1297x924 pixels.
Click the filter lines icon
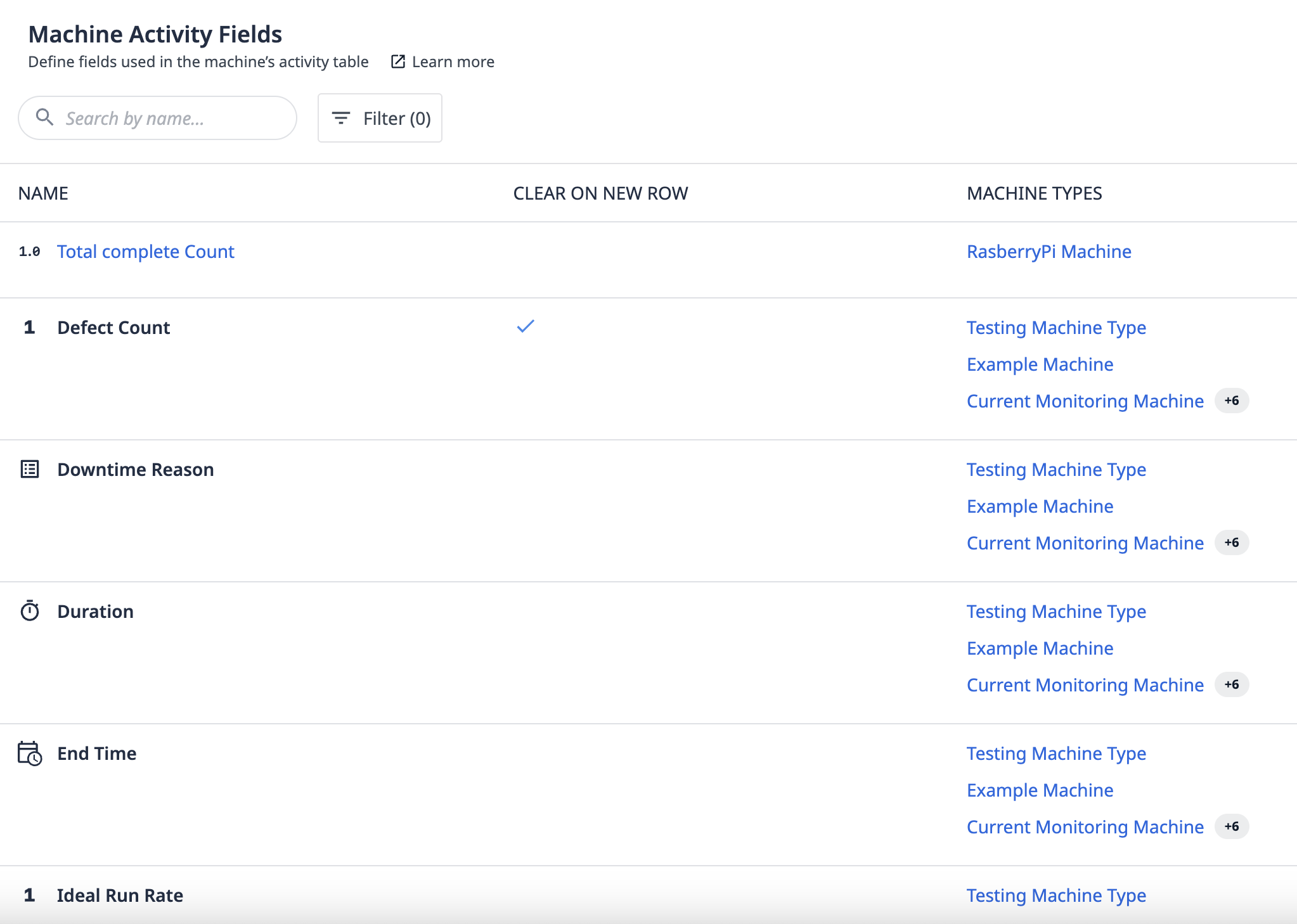(341, 118)
